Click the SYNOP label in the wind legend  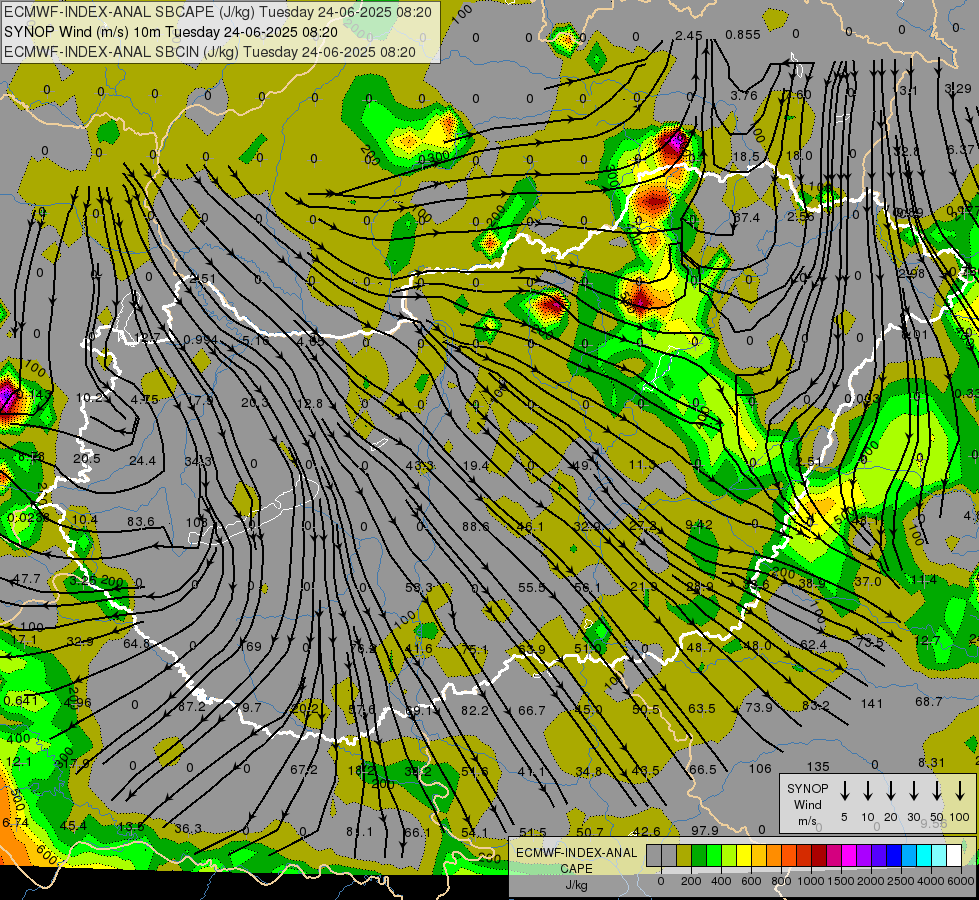(x=808, y=789)
